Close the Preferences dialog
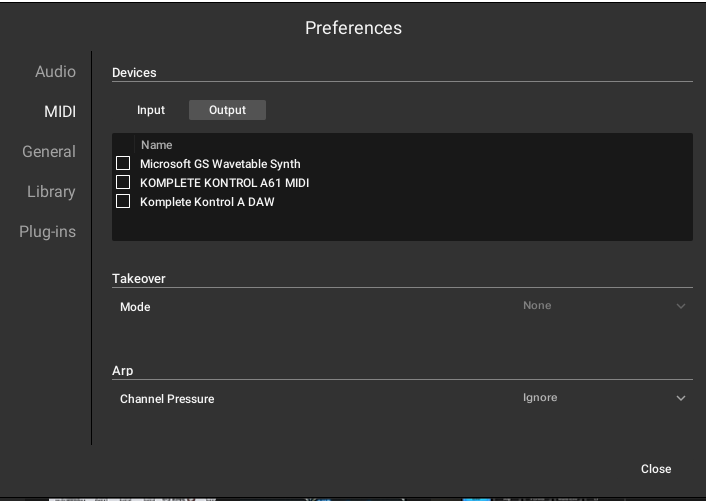The image size is (706, 501). (656, 469)
